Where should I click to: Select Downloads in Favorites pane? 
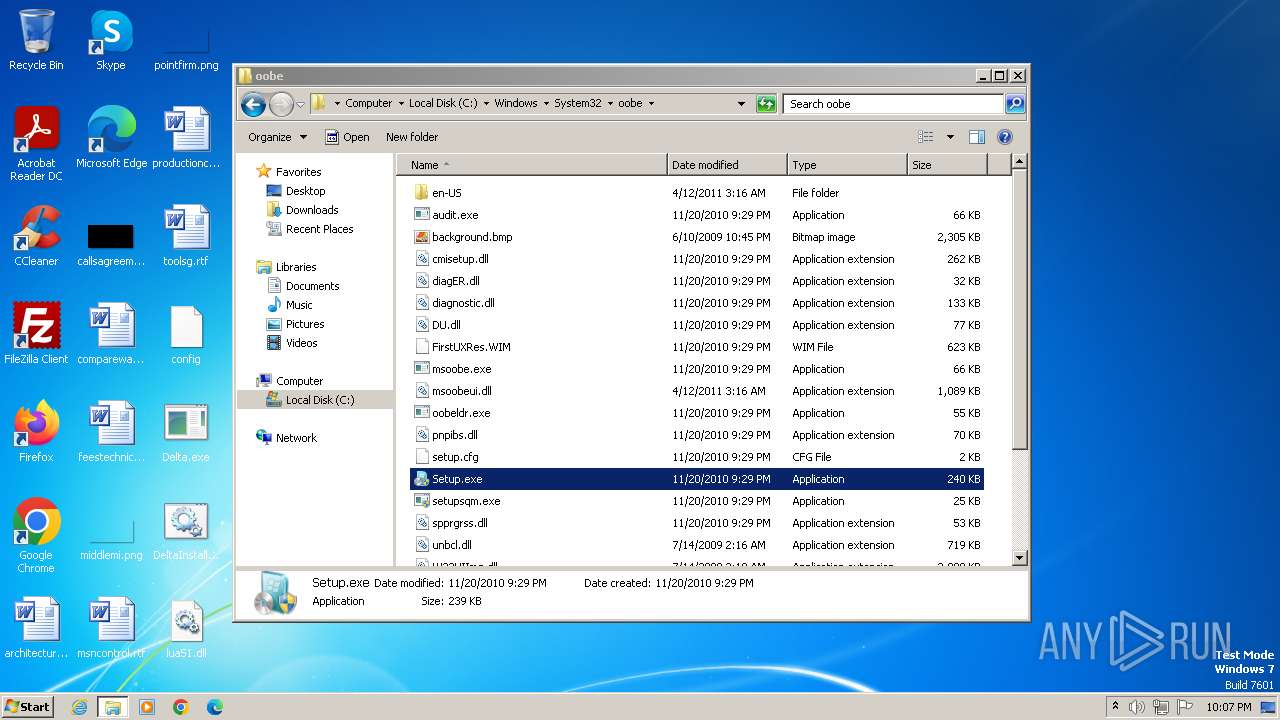[312, 210]
